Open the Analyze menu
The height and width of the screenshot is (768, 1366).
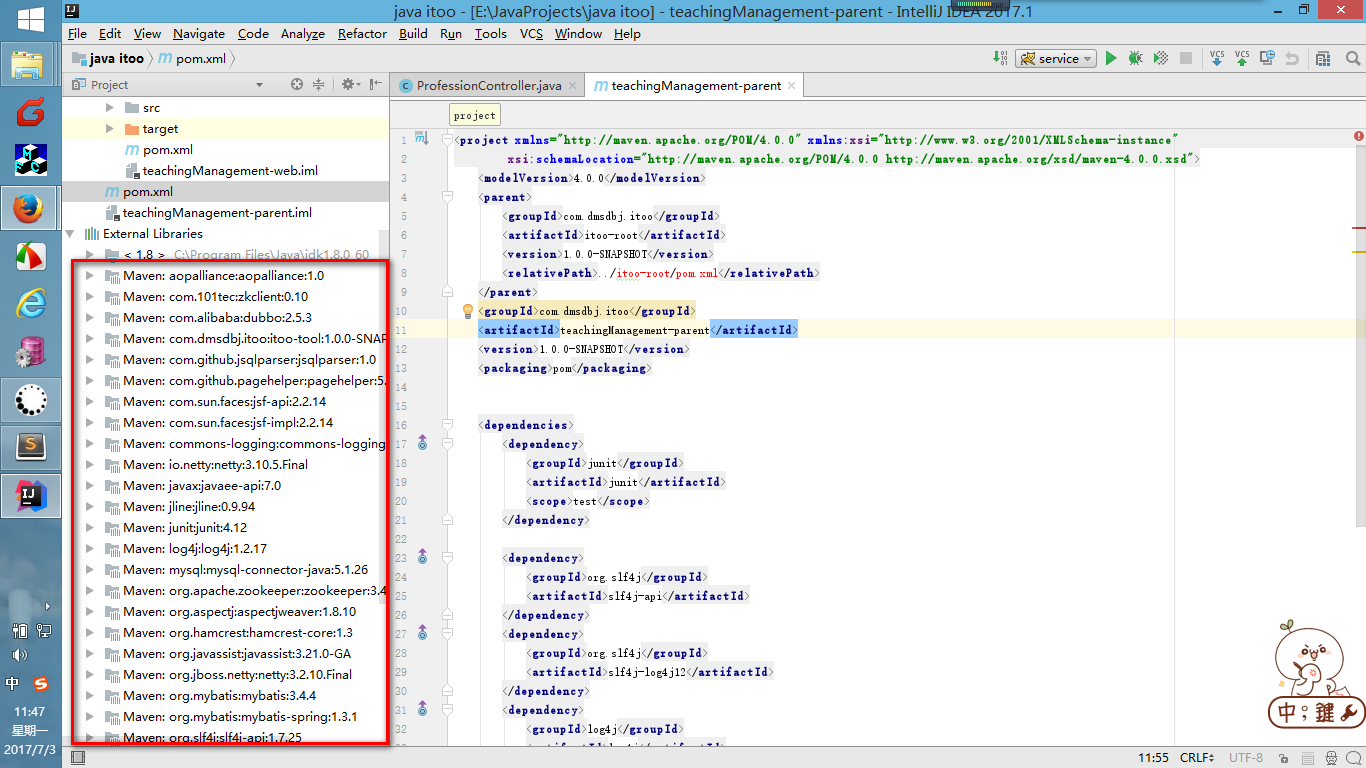pos(302,33)
